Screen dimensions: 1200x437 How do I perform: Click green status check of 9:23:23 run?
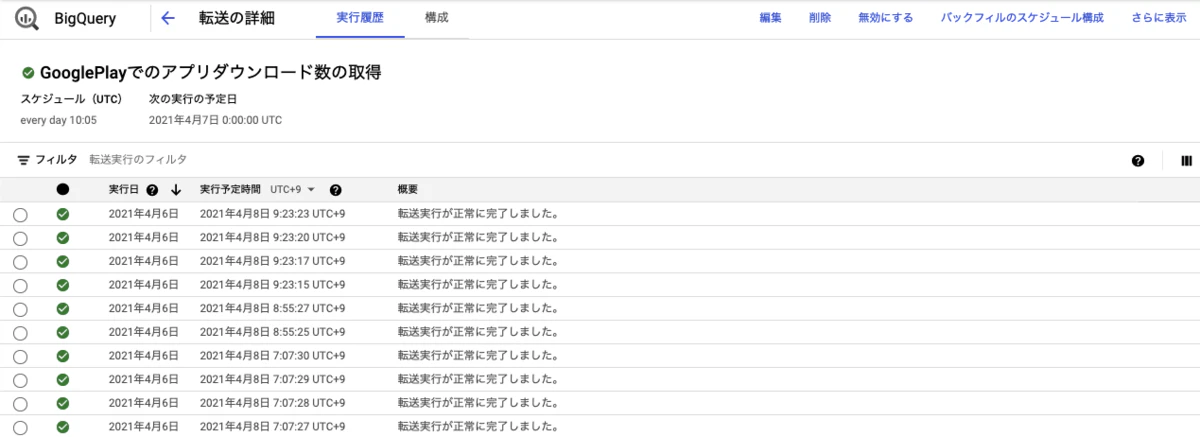63,214
